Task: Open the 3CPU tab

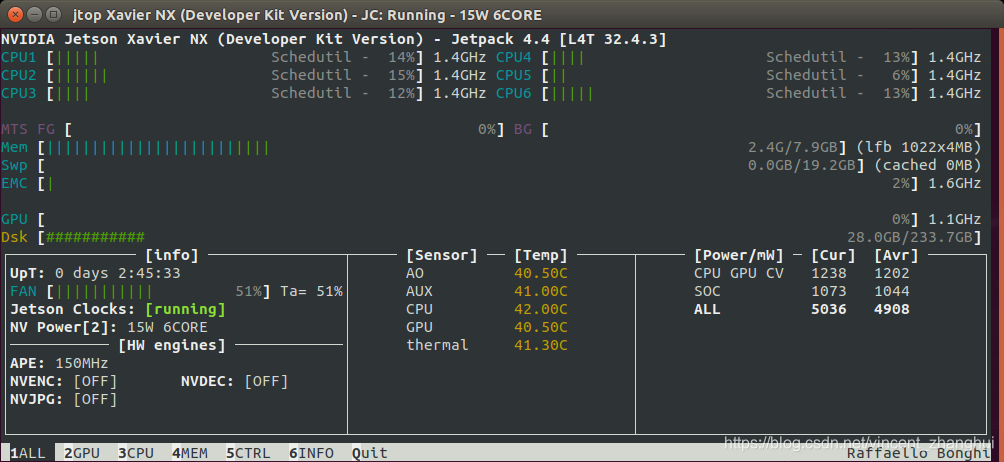Action: 136,453
